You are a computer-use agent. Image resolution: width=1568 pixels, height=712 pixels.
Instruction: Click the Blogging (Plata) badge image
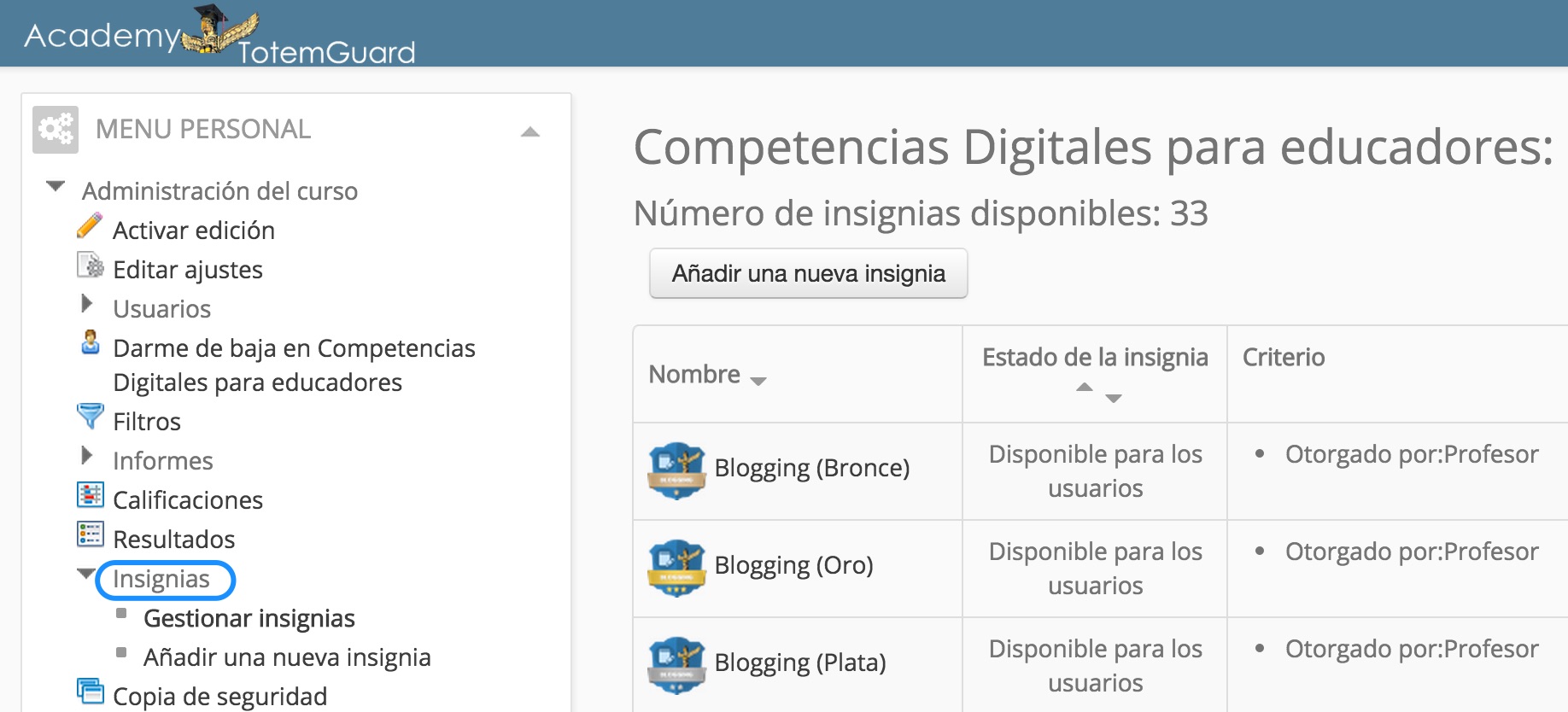(x=677, y=665)
